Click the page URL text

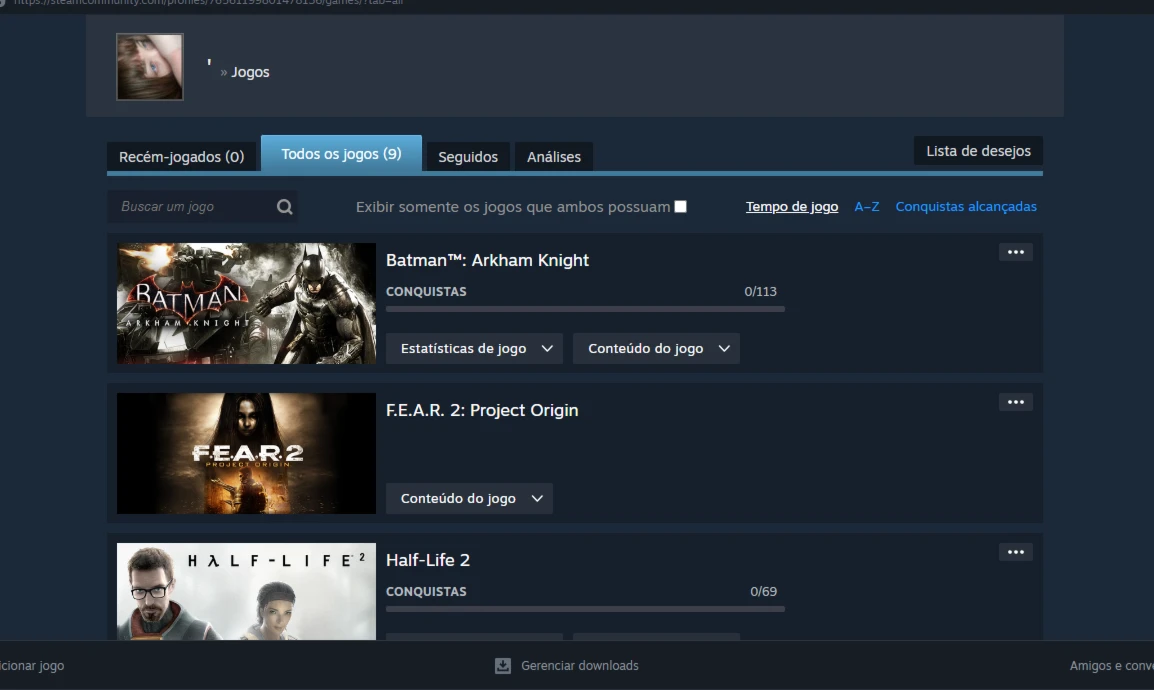[x=208, y=3]
